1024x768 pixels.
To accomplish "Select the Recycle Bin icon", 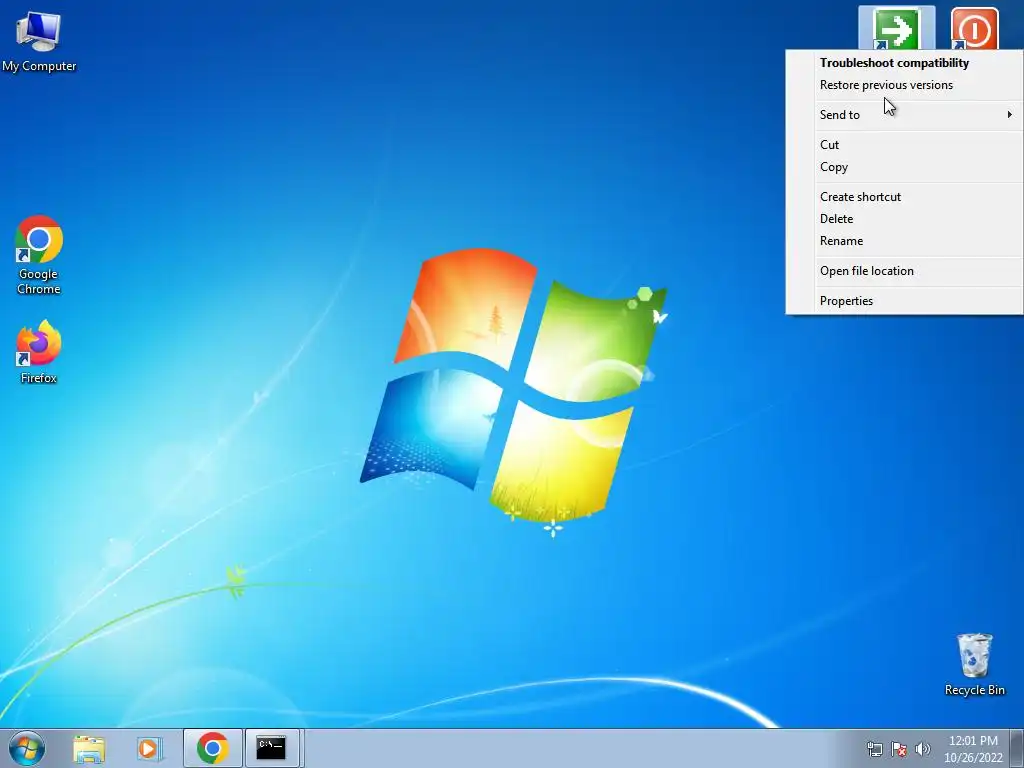I will (x=974, y=665).
